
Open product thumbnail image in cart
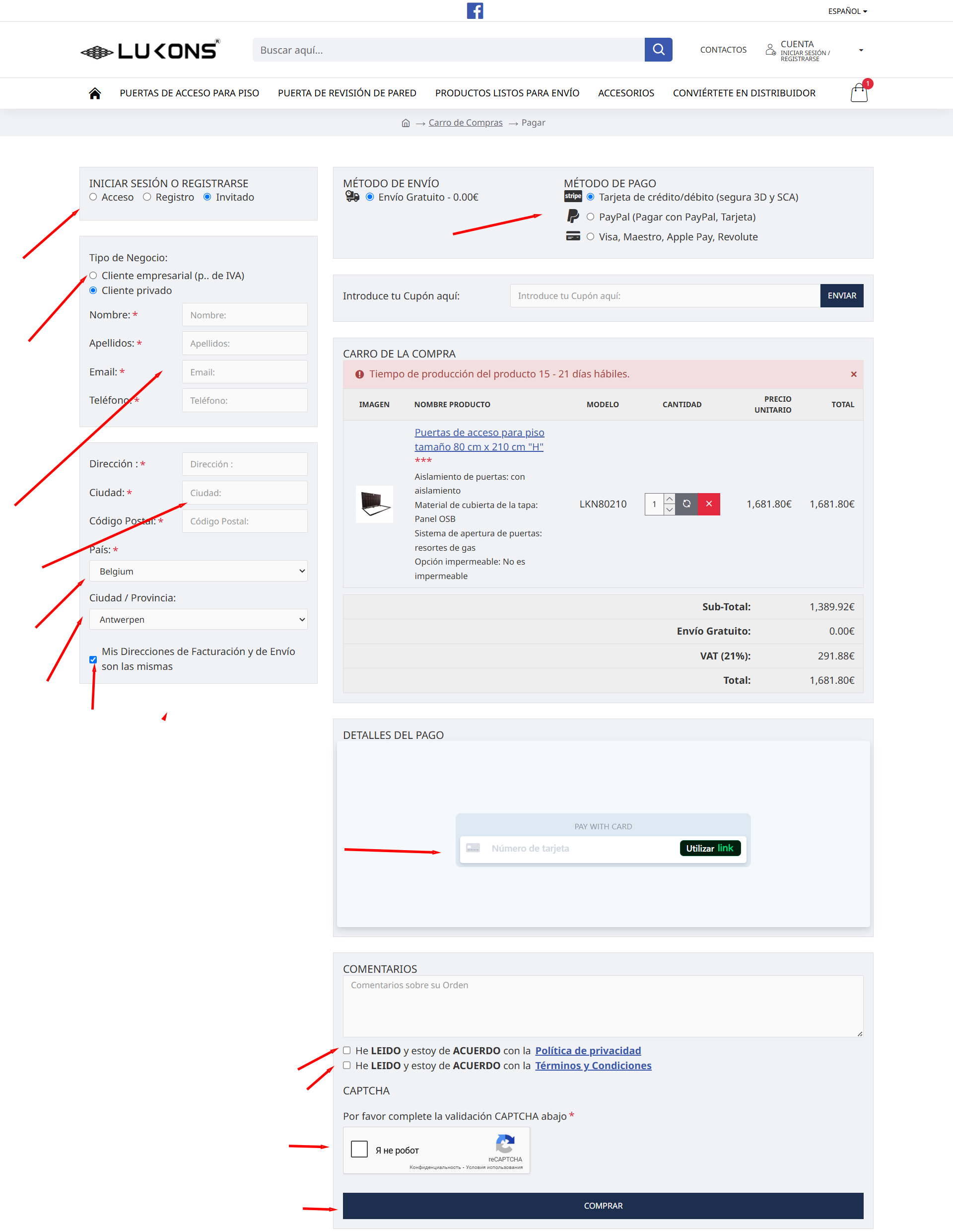click(x=374, y=504)
